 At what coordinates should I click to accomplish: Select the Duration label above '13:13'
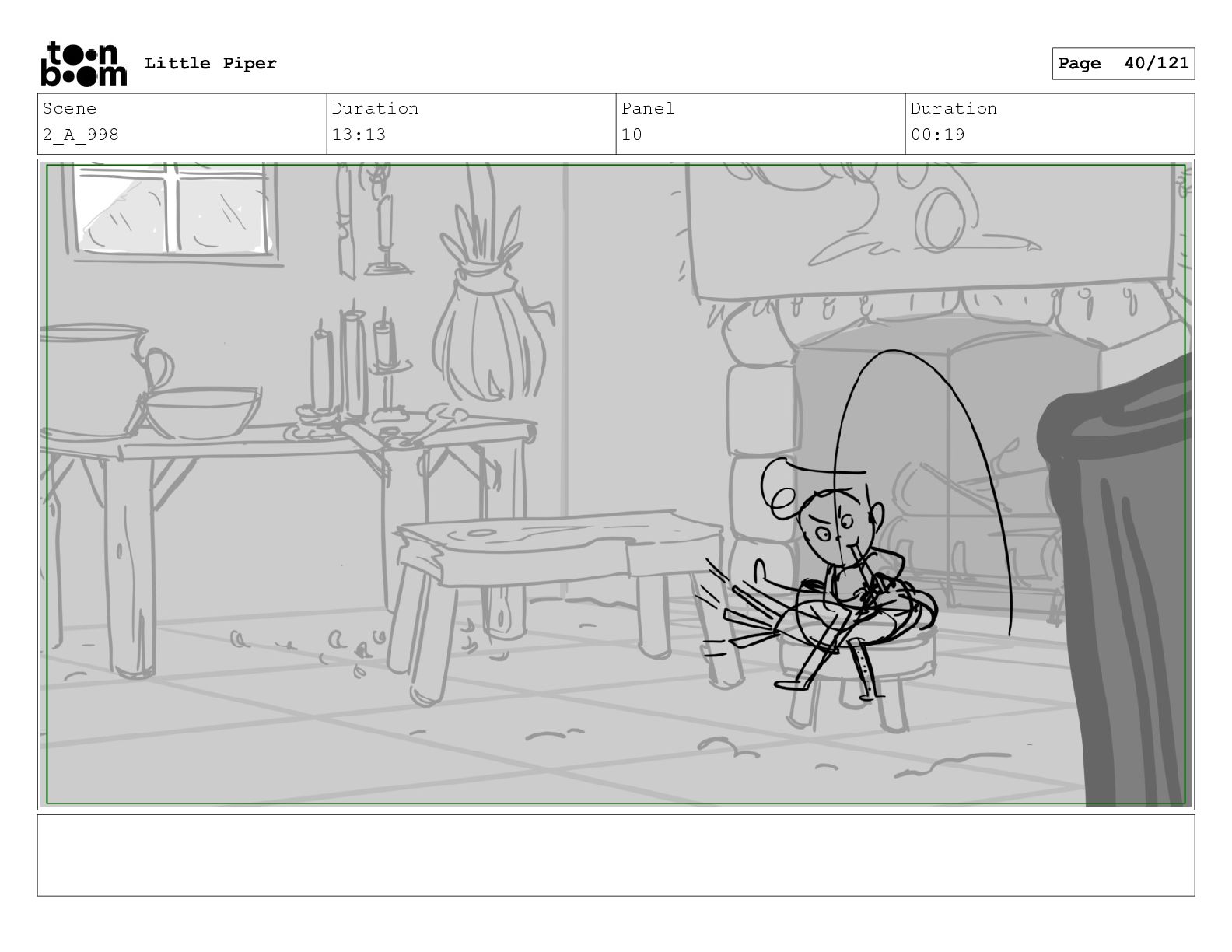tap(375, 109)
